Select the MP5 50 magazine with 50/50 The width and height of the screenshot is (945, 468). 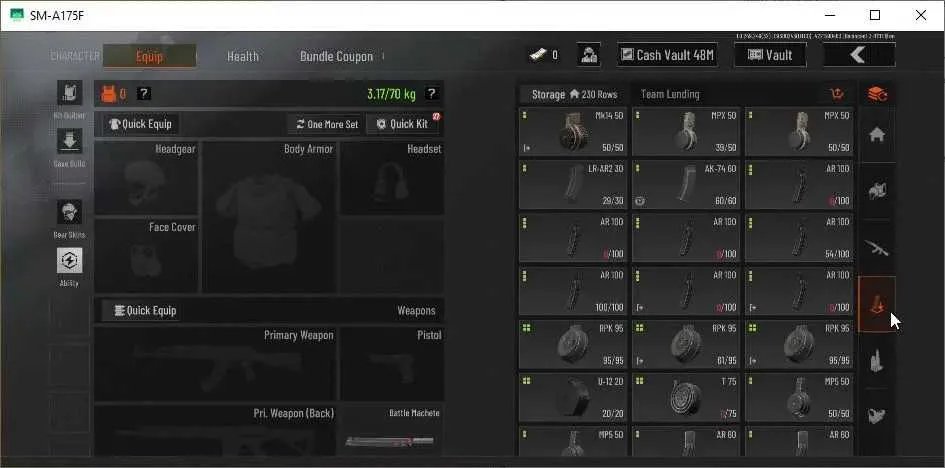tap(799, 397)
